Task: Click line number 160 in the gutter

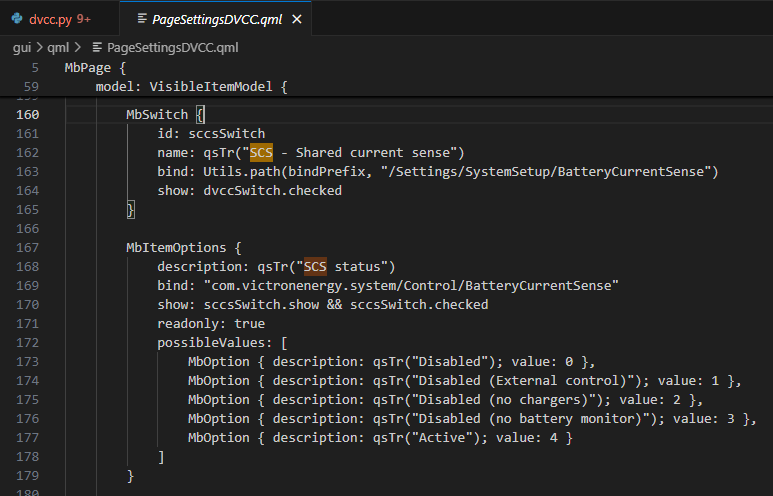Action: (x=29, y=114)
